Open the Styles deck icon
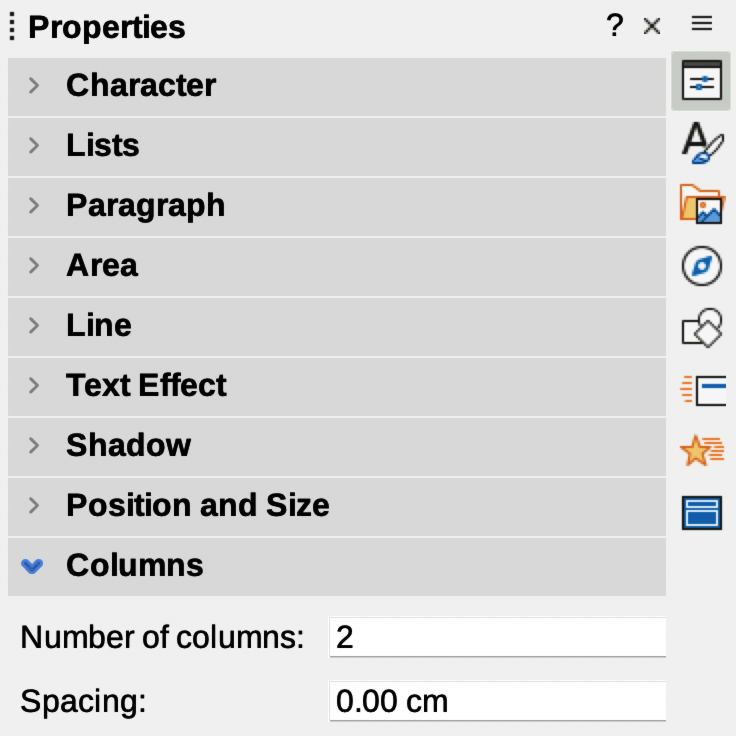Image resolution: width=736 pixels, height=736 pixels. [701, 143]
